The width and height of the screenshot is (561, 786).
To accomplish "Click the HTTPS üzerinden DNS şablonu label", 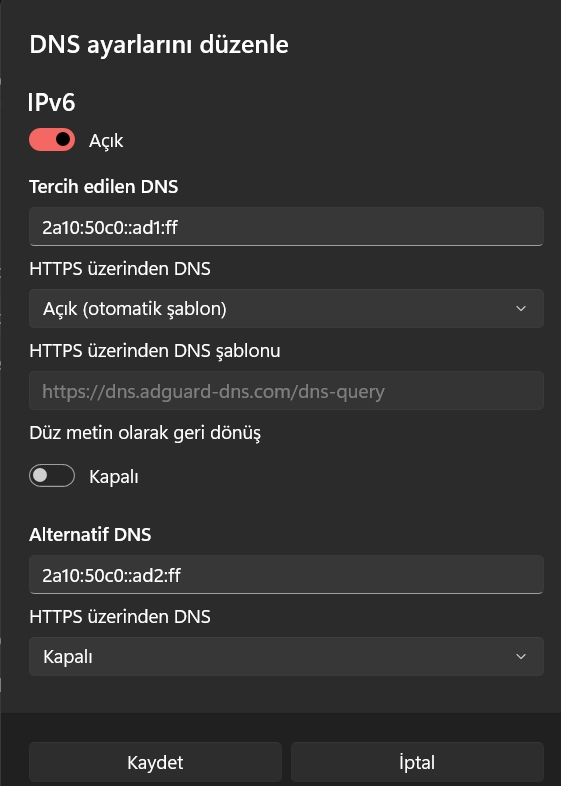I will [x=155, y=351].
